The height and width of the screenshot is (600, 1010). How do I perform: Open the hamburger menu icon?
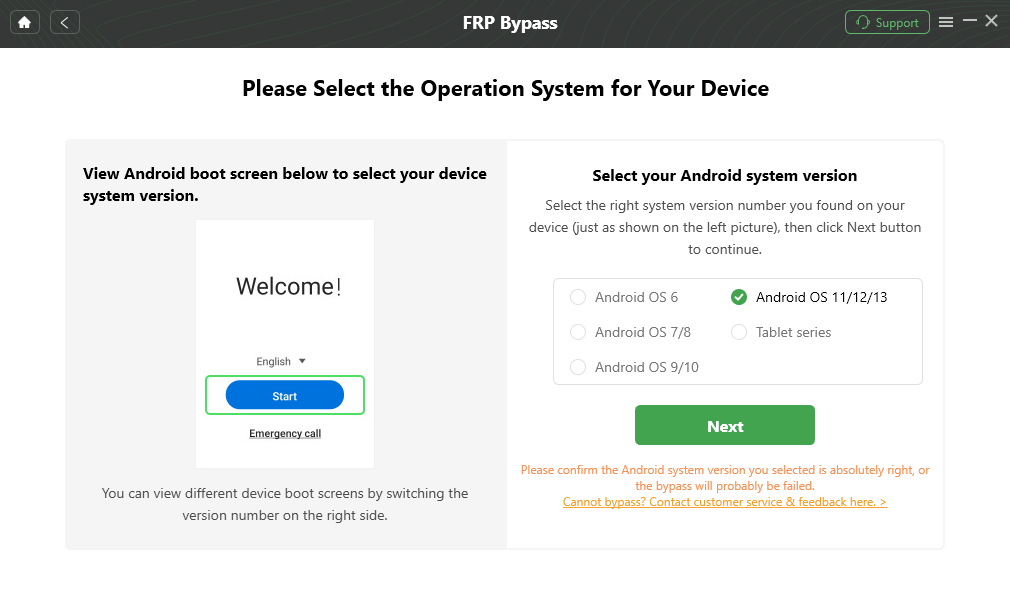(945, 21)
